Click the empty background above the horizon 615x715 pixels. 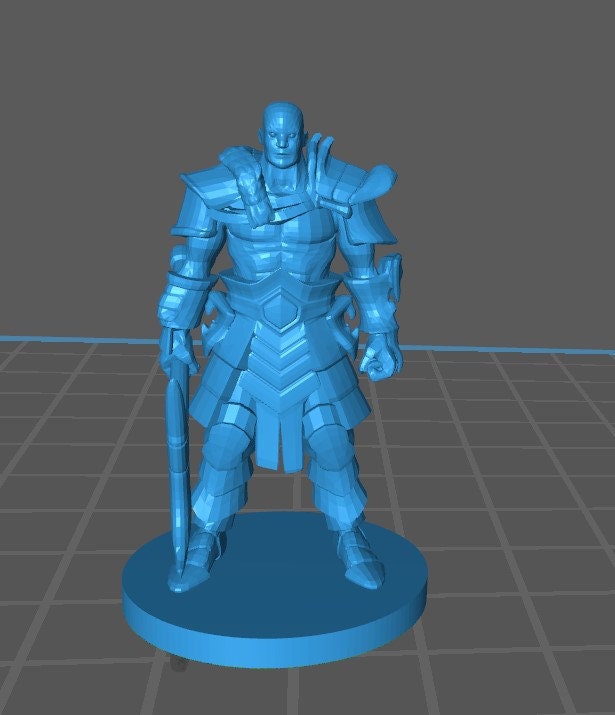coord(500,150)
